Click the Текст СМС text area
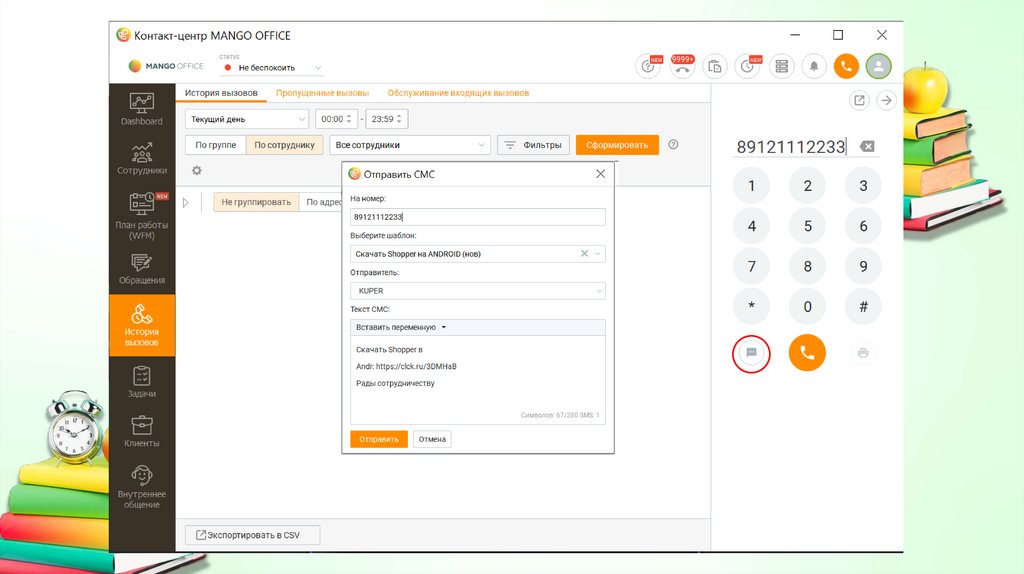 [x=477, y=380]
